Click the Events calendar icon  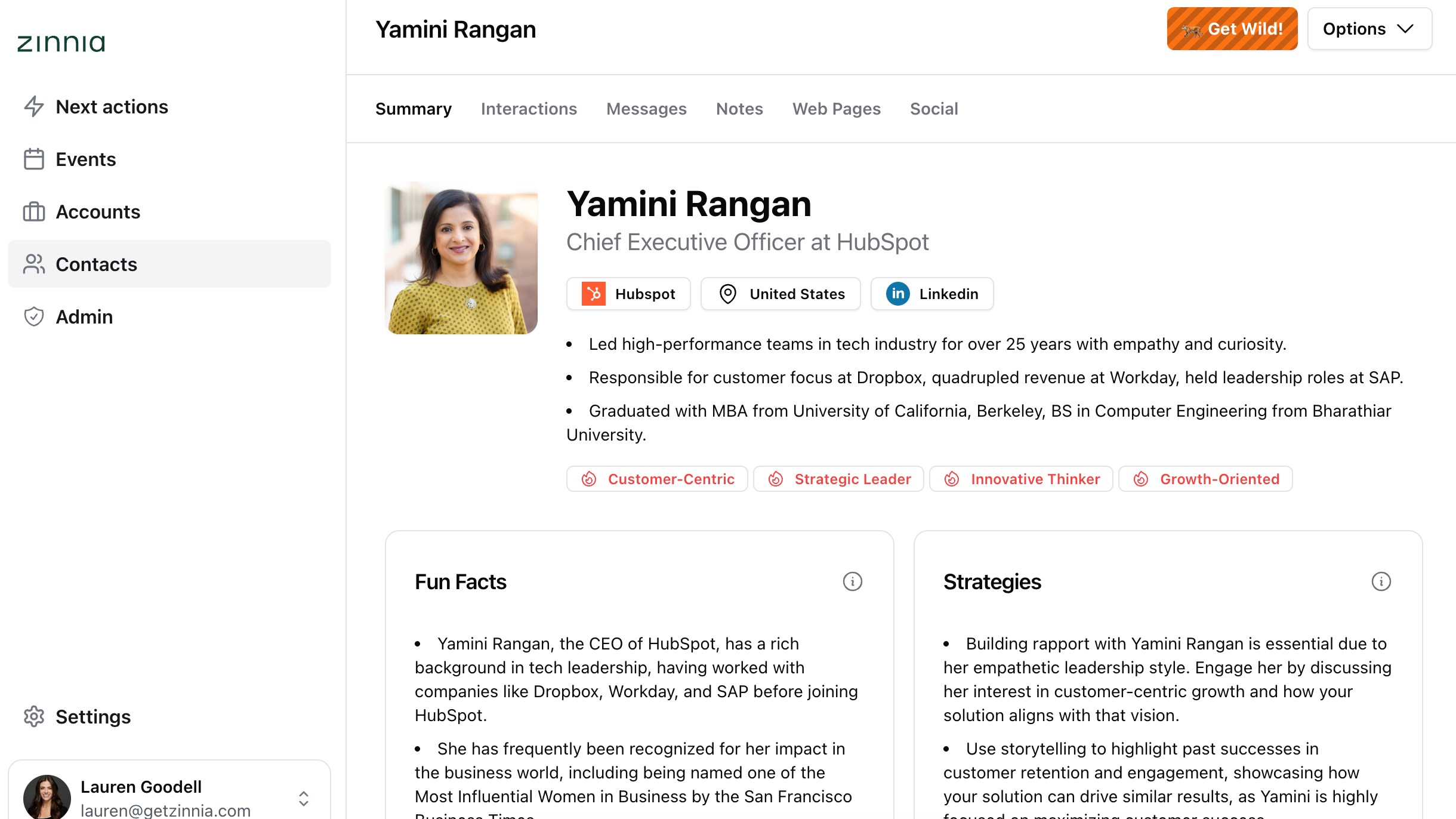[x=34, y=159]
